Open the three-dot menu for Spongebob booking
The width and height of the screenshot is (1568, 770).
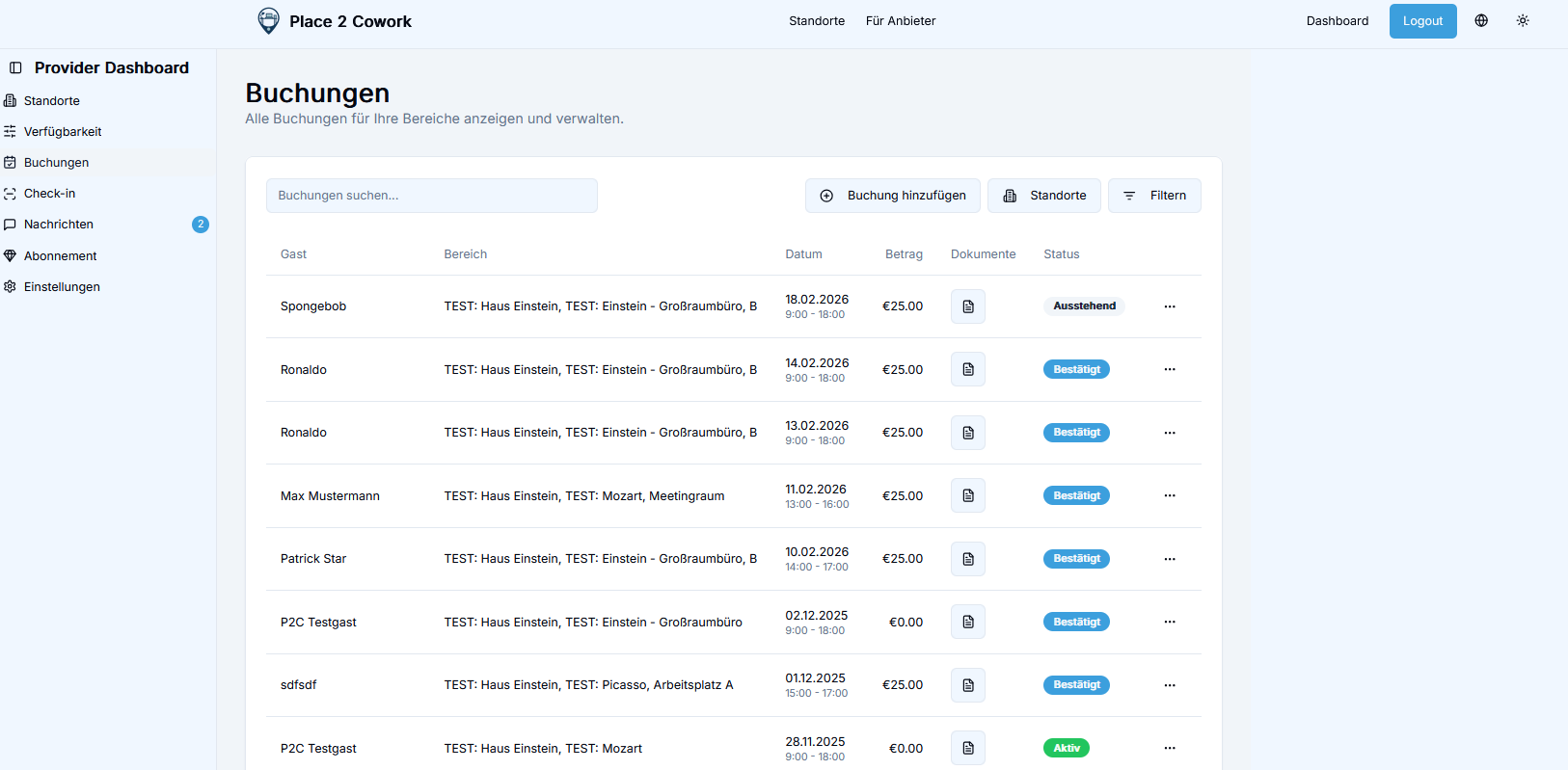pos(1169,306)
